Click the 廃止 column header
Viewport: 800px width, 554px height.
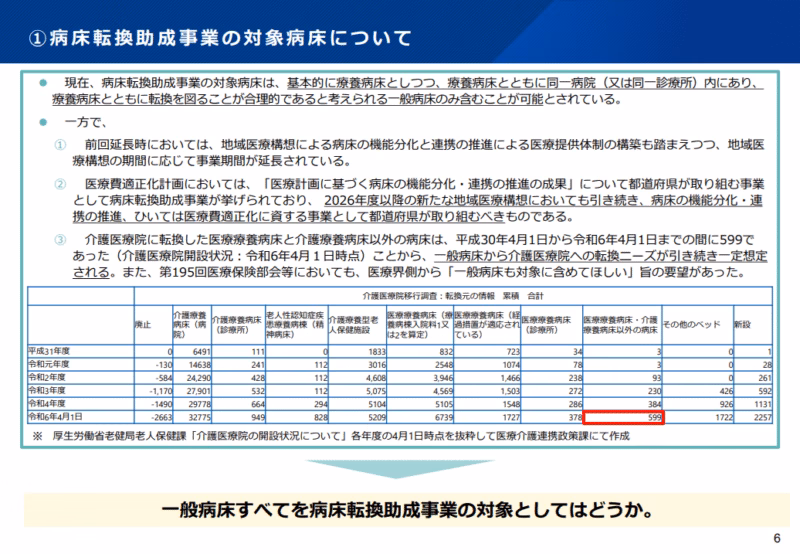[x=142, y=325]
